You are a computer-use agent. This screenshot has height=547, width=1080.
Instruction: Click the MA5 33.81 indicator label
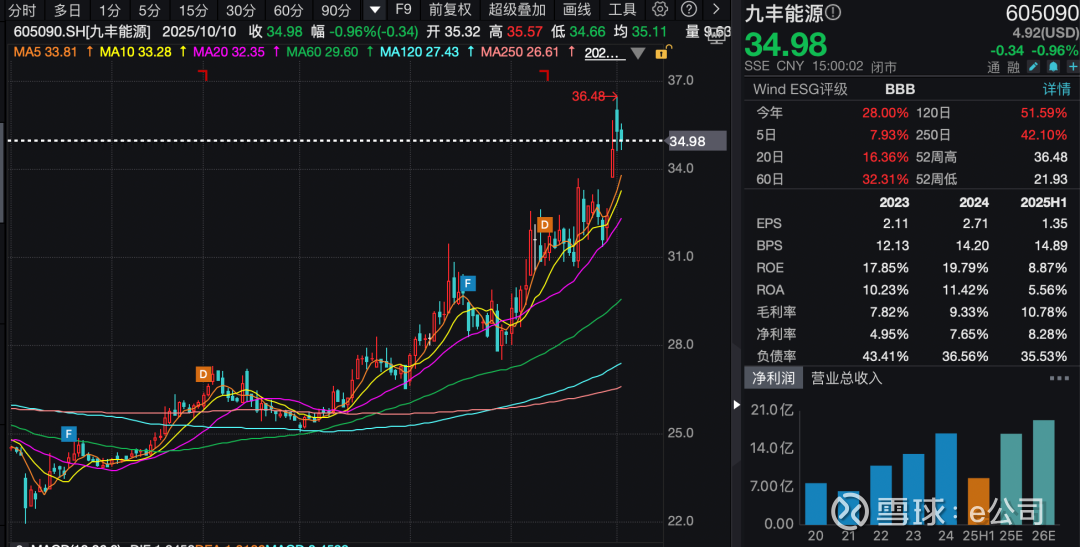(x=47, y=52)
